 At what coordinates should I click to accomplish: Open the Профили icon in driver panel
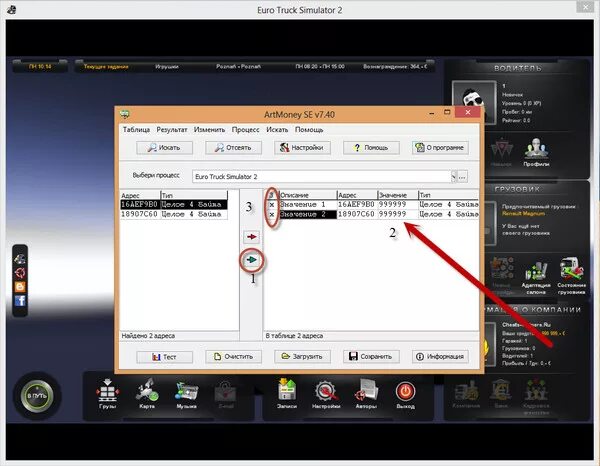tap(536, 153)
